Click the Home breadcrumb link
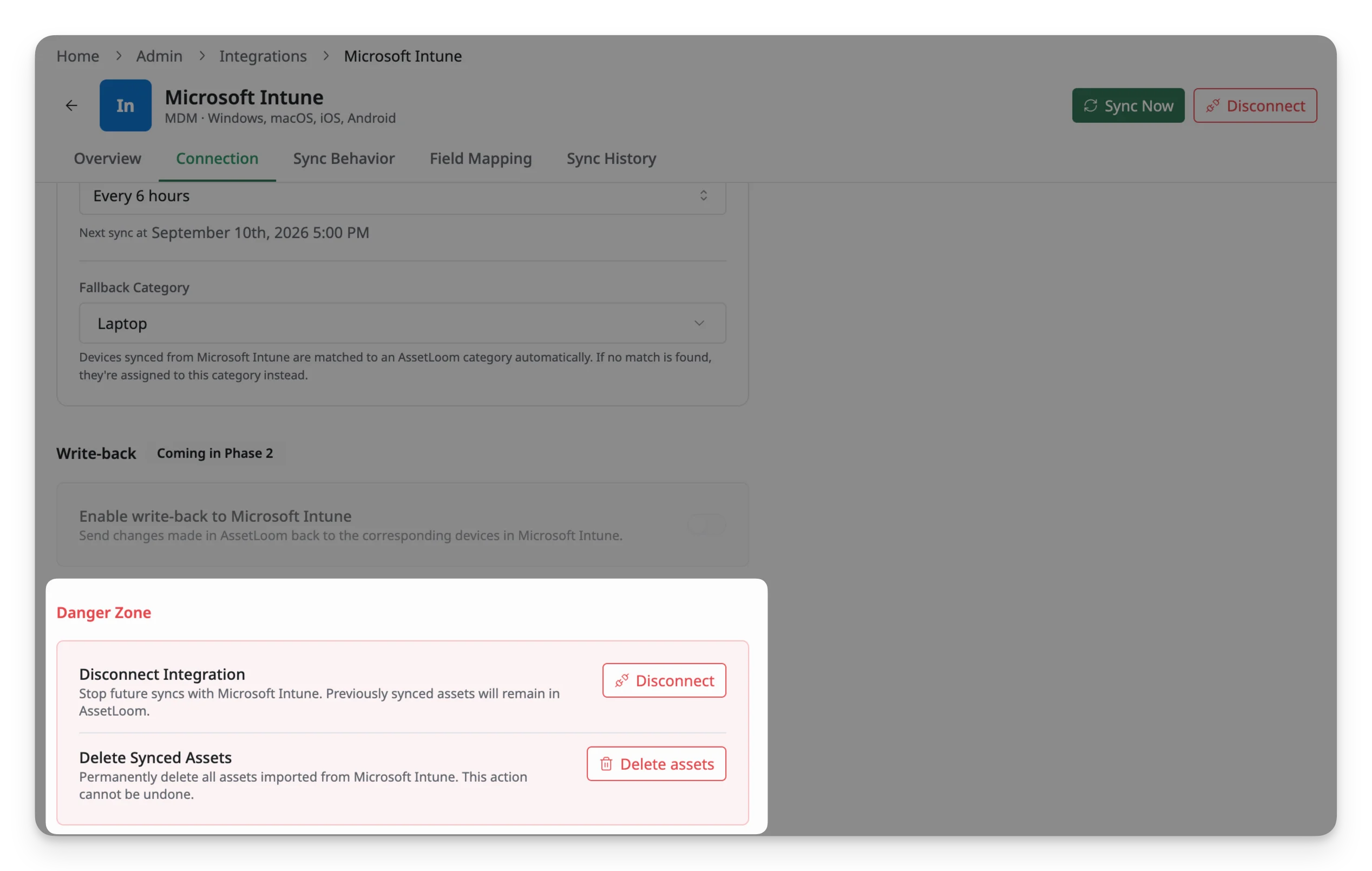The image size is (1372, 871). pos(77,56)
